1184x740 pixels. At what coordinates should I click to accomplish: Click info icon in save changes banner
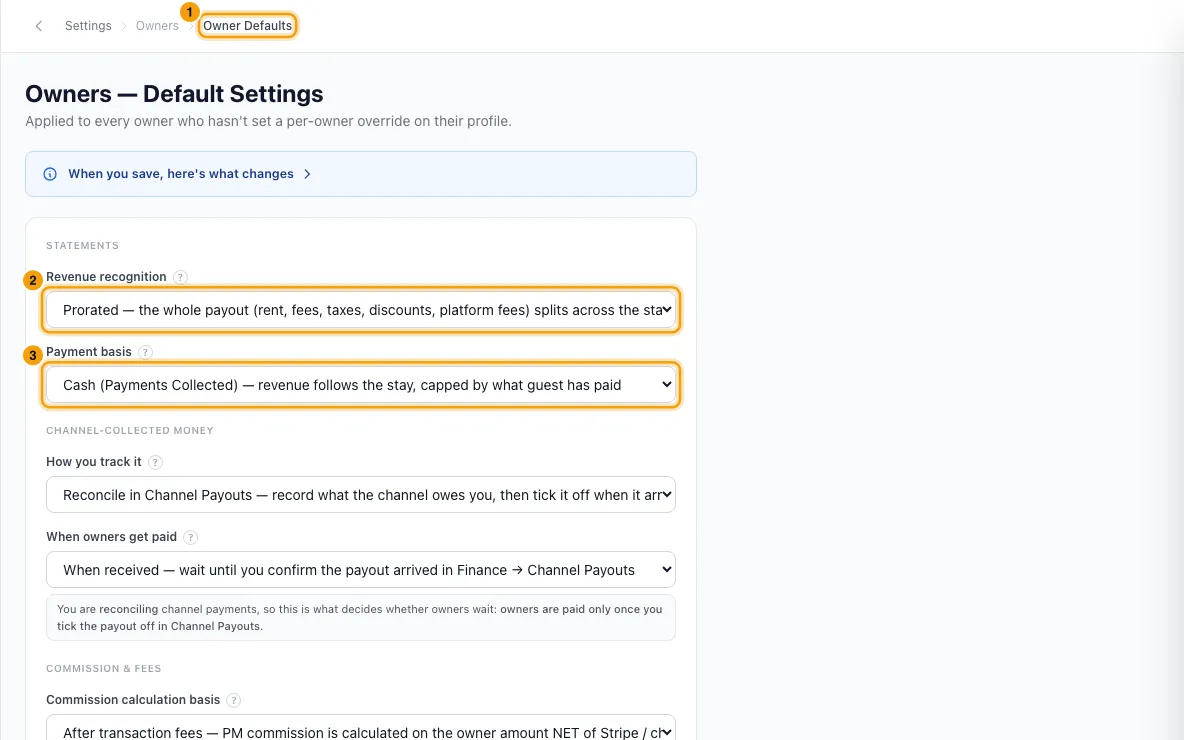click(x=50, y=174)
